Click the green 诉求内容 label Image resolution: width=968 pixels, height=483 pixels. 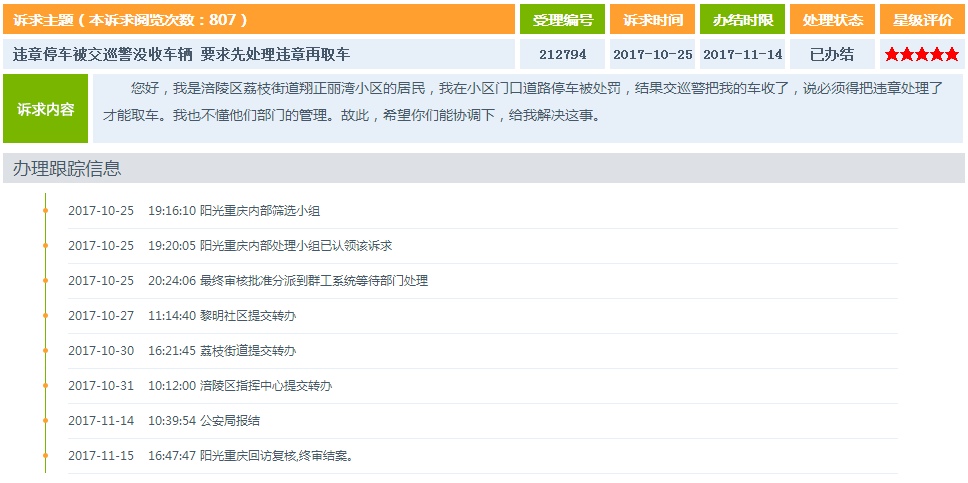click(x=46, y=109)
